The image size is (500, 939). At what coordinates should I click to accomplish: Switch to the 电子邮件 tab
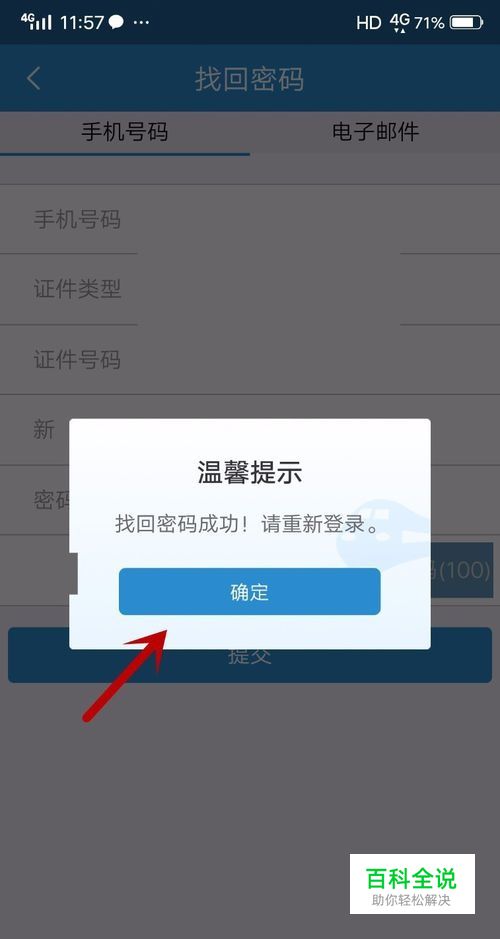click(x=375, y=132)
